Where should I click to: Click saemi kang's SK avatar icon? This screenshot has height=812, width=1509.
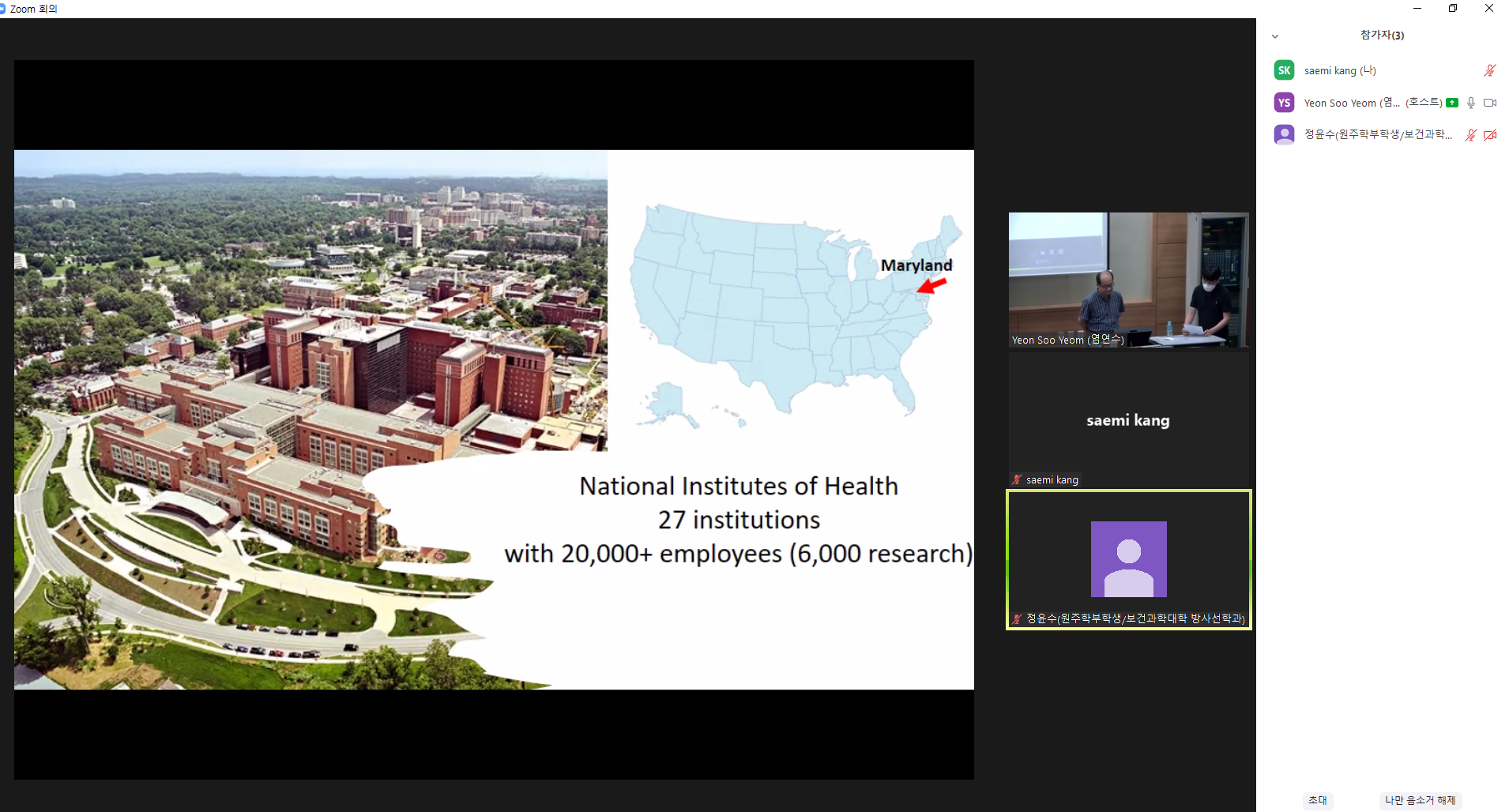[x=1284, y=70]
